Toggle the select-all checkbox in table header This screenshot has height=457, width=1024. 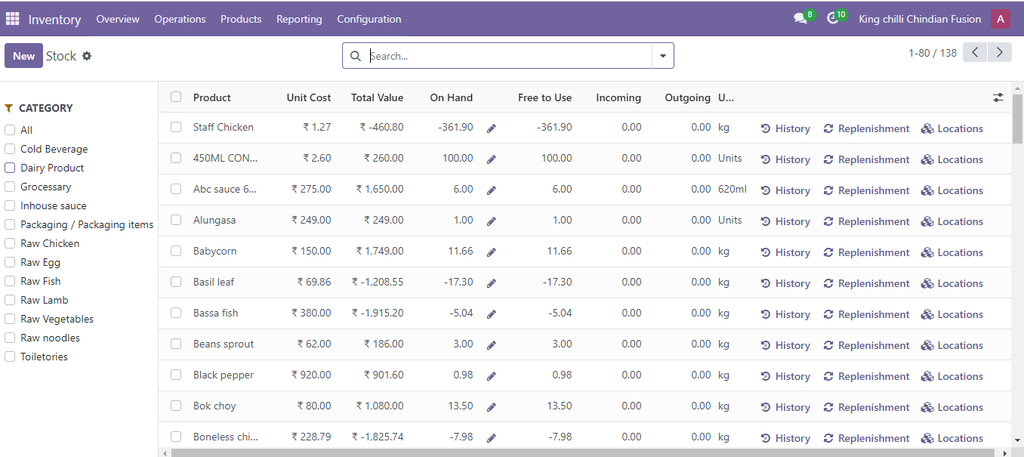pos(176,97)
